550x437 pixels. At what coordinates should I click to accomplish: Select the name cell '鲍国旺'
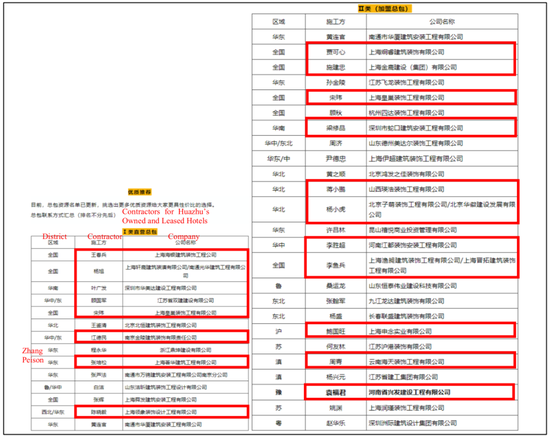click(336, 331)
